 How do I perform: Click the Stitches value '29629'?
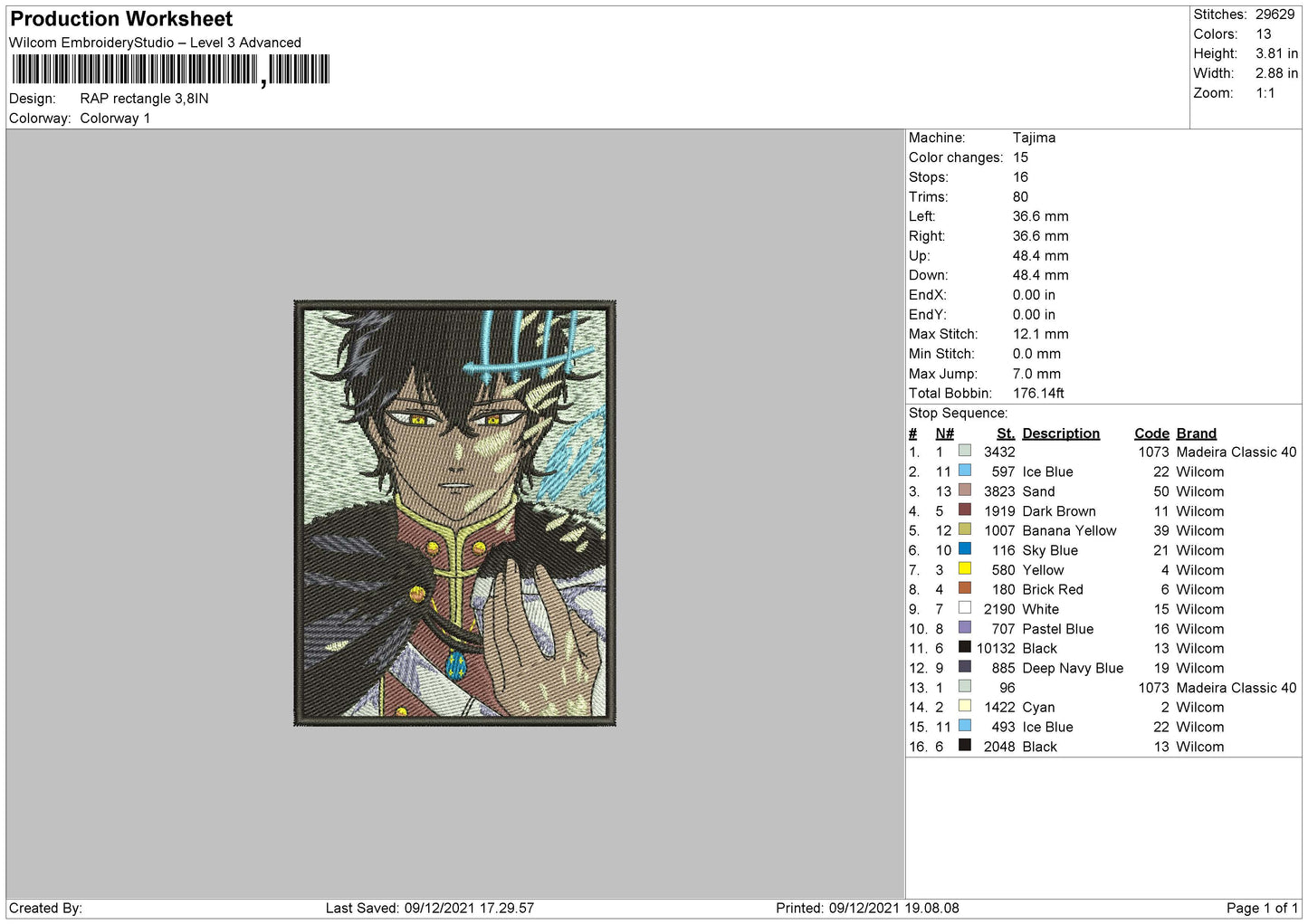tap(1275, 14)
